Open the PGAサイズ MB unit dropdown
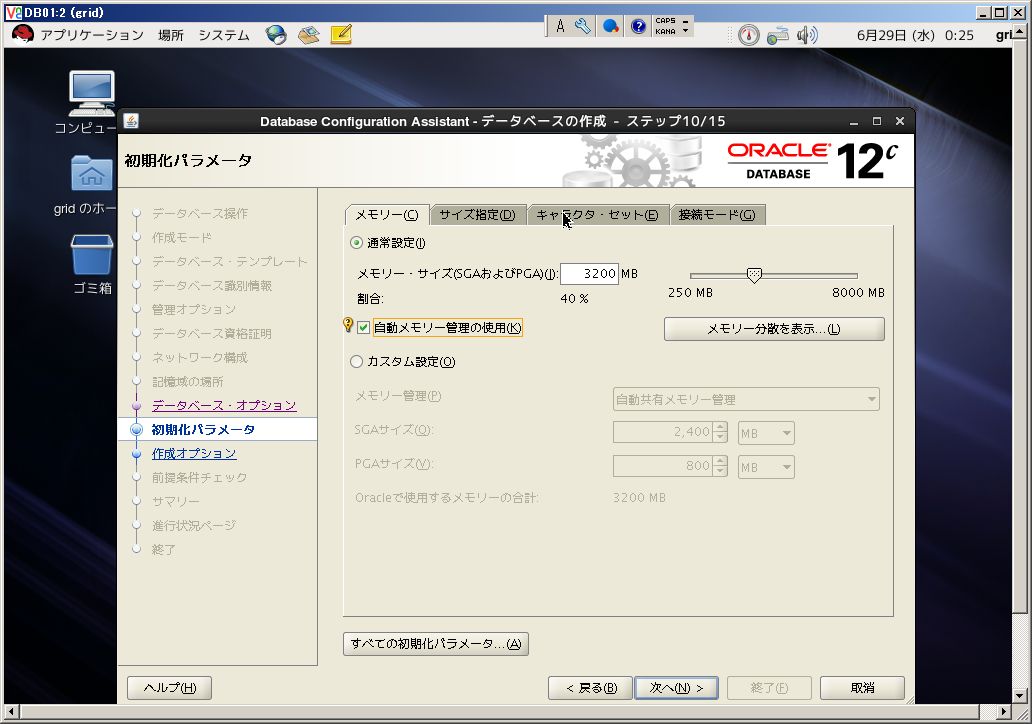This screenshot has height=724, width=1032. [x=766, y=467]
